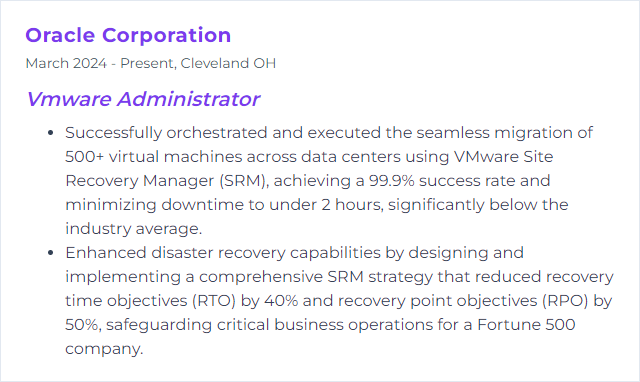Click the first bullet point marker
Image resolution: width=640 pixels, height=382 pixels.
coord(51,133)
